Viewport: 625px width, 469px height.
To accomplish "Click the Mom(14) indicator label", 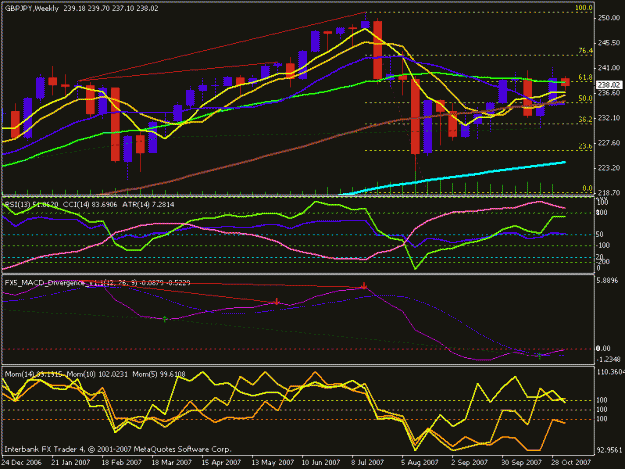I will (33, 375).
